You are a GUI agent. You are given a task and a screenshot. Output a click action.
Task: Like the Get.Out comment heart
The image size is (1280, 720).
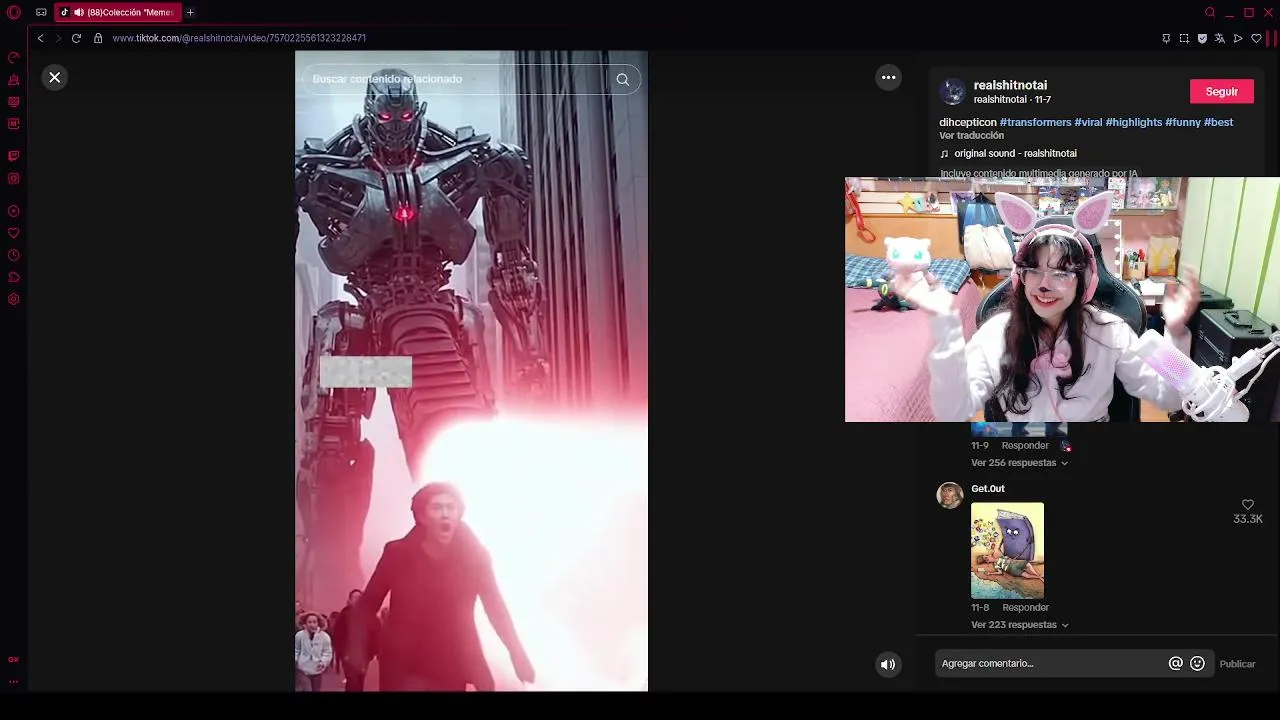tap(1247, 505)
